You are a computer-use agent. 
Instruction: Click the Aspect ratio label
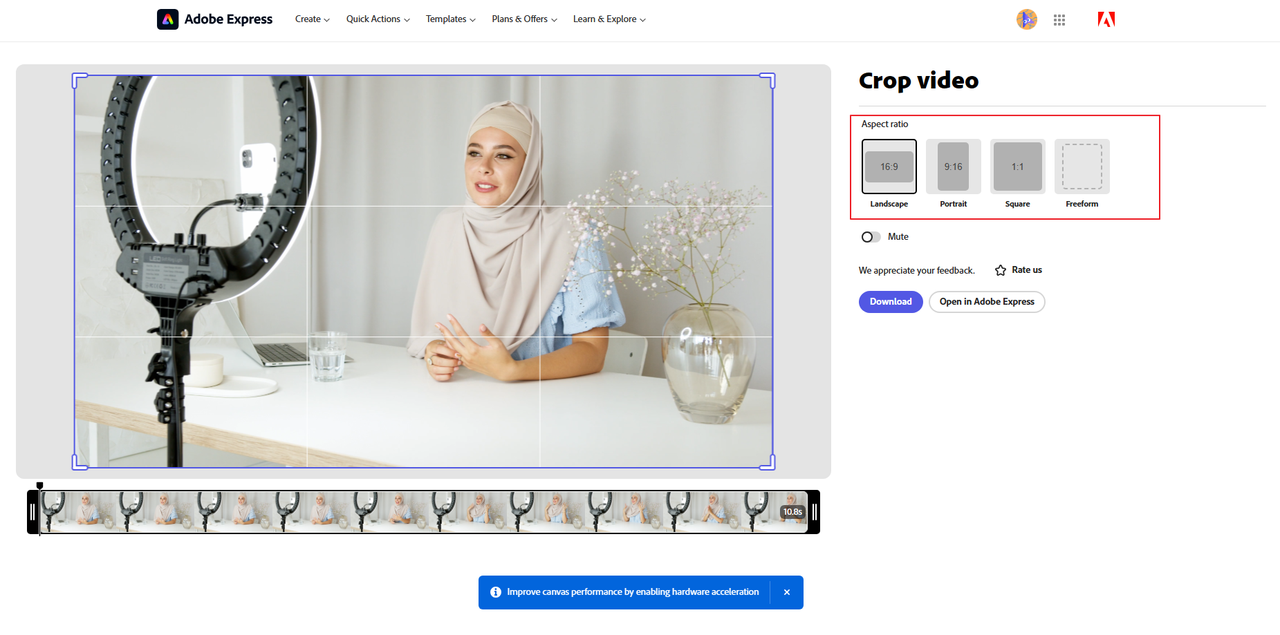click(885, 124)
